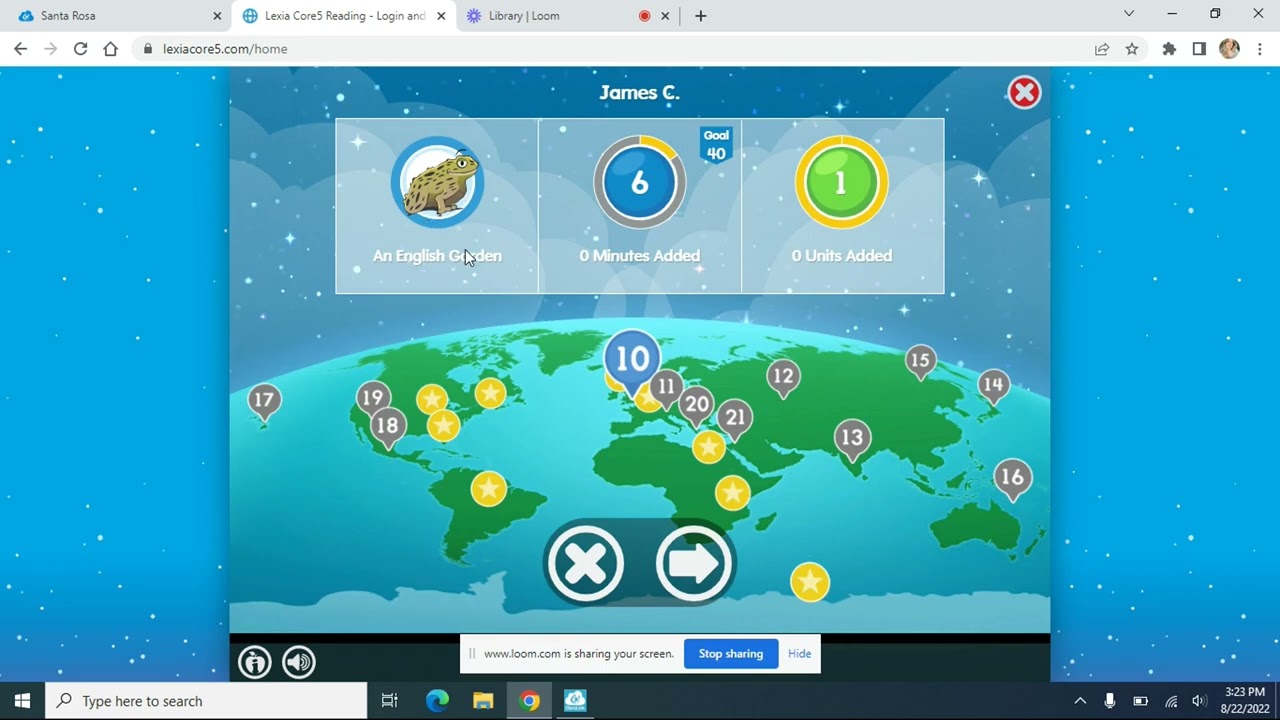Select level 18 map pin
The image size is (1280, 720).
point(387,428)
